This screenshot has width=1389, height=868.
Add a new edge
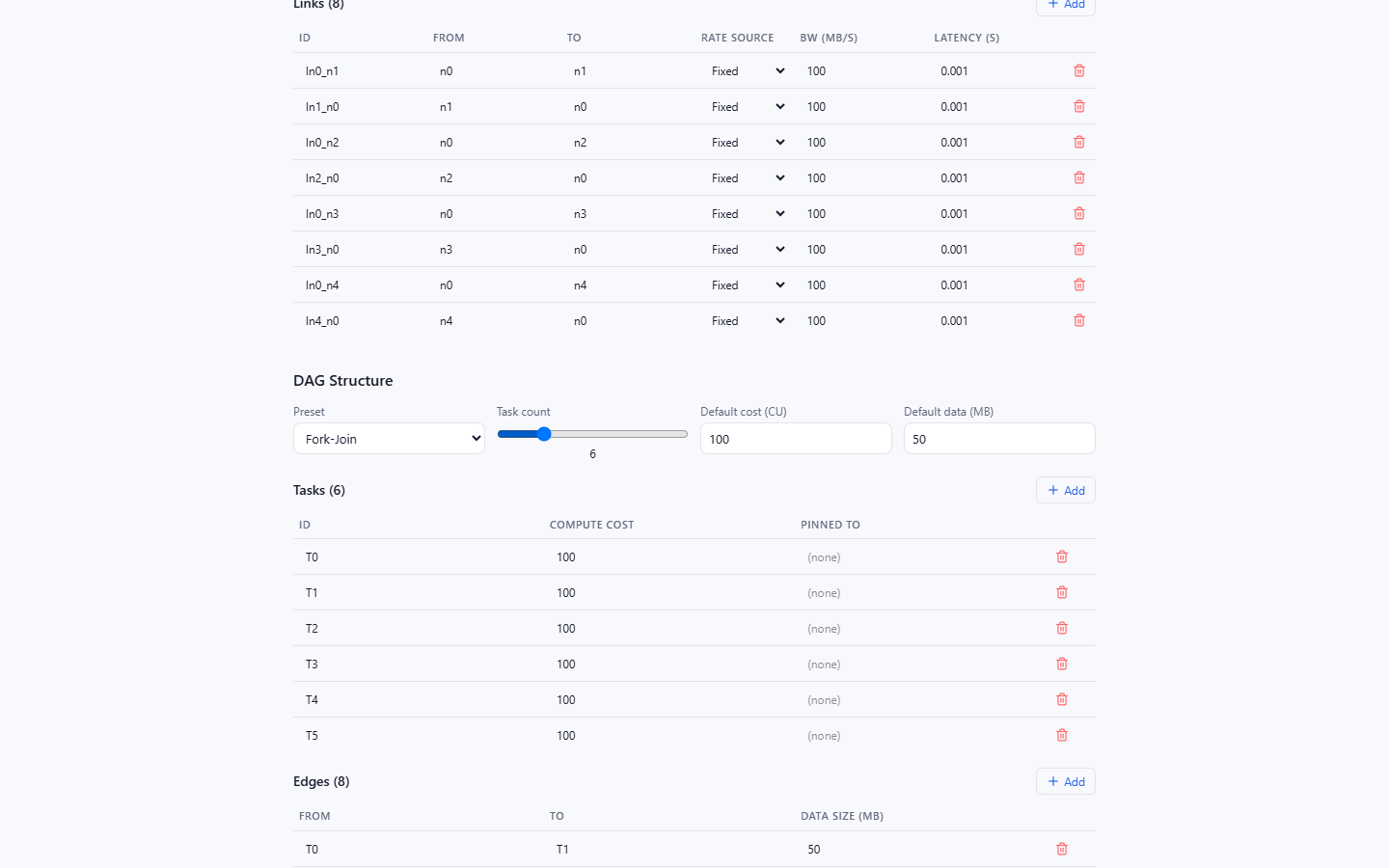[1066, 781]
